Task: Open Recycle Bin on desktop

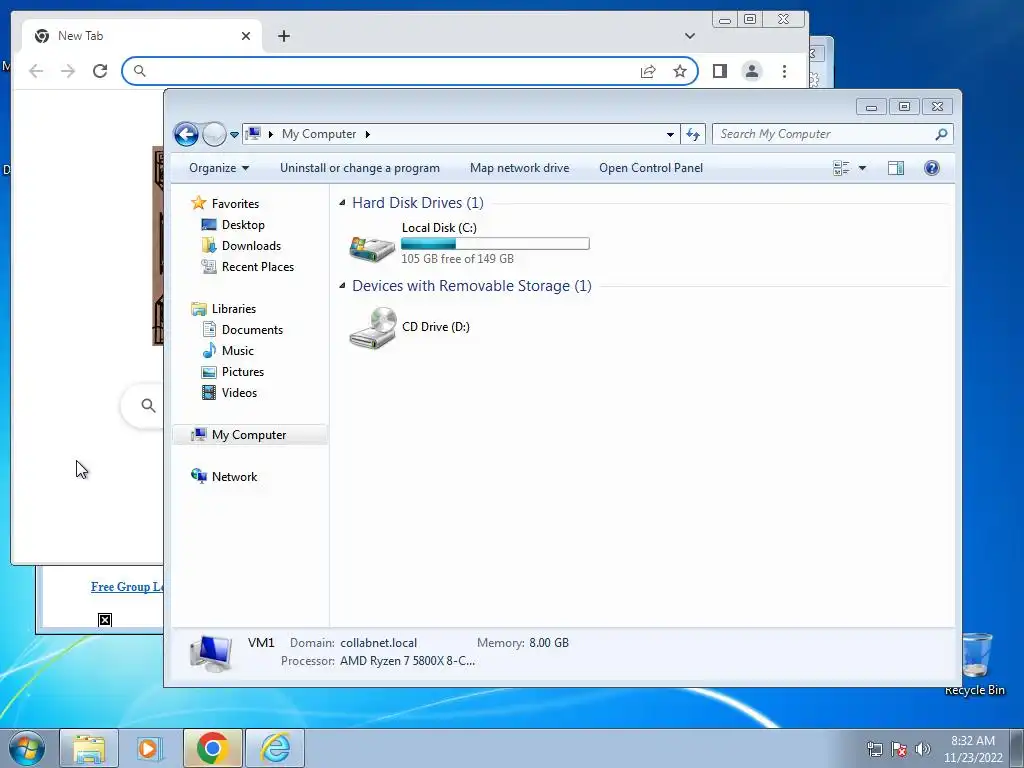Action: 975,664
